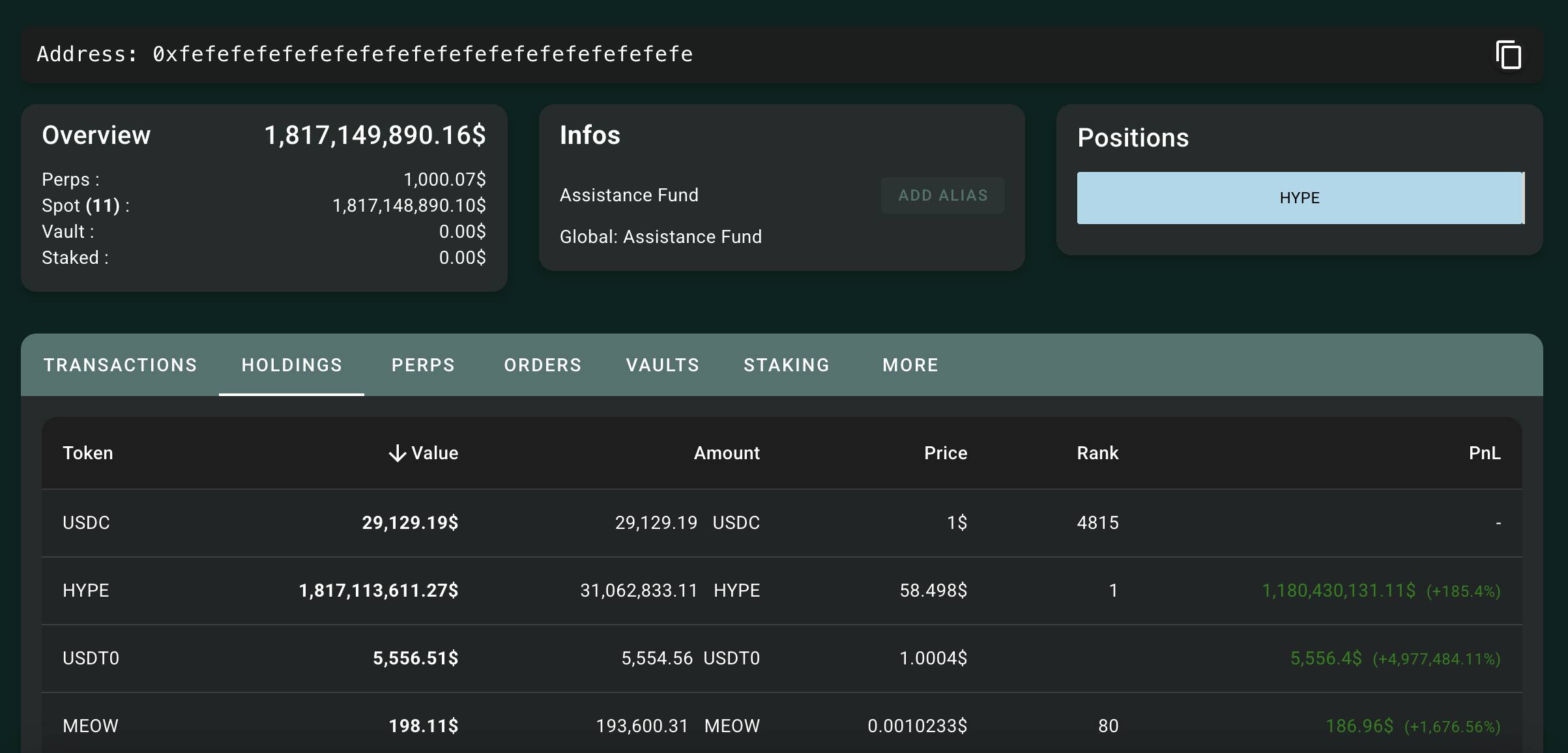Image resolution: width=1568 pixels, height=753 pixels.
Task: Sort table by Price column header
Action: [x=946, y=453]
